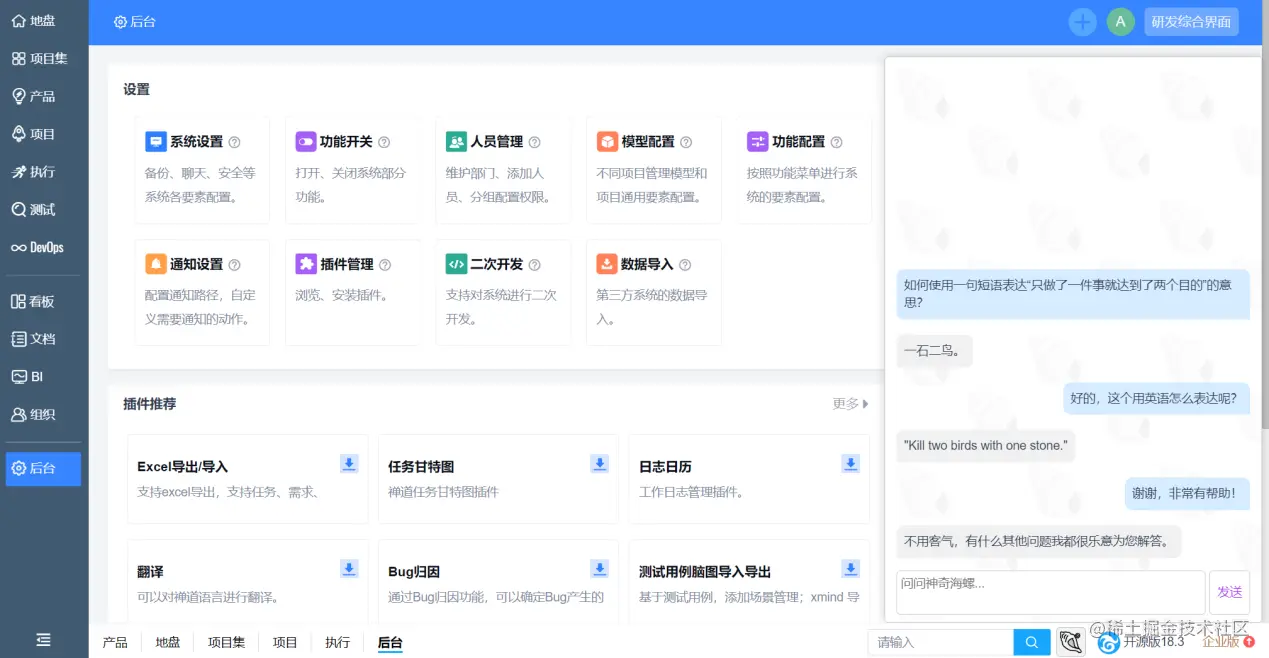Select 后台 in the sidebar
Screen dimensions: 1269x658
pyautogui.click(x=44, y=468)
